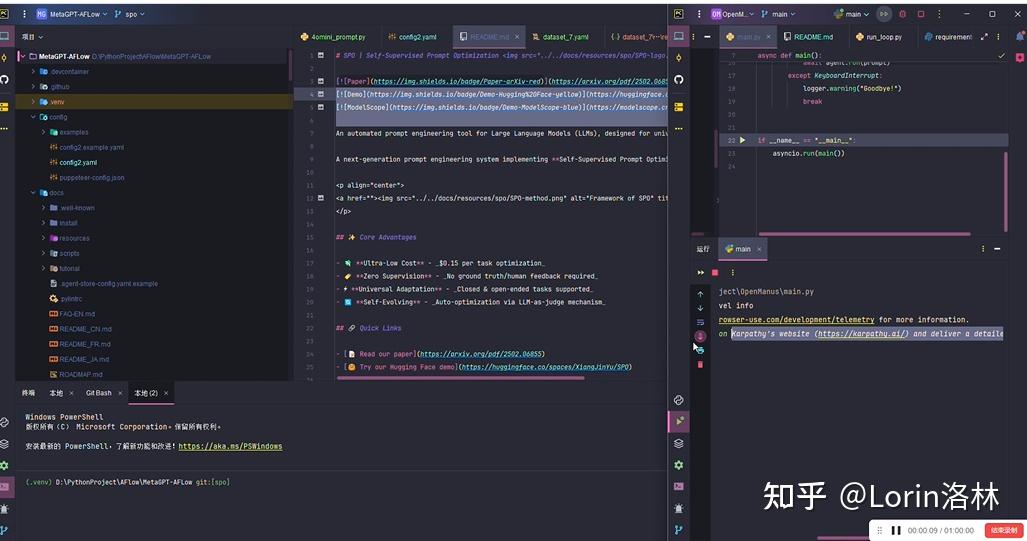The width and height of the screenshot is (1027, 541).
Task: Click the GitHub icon in left sidebar
Action: coord(5,79)
